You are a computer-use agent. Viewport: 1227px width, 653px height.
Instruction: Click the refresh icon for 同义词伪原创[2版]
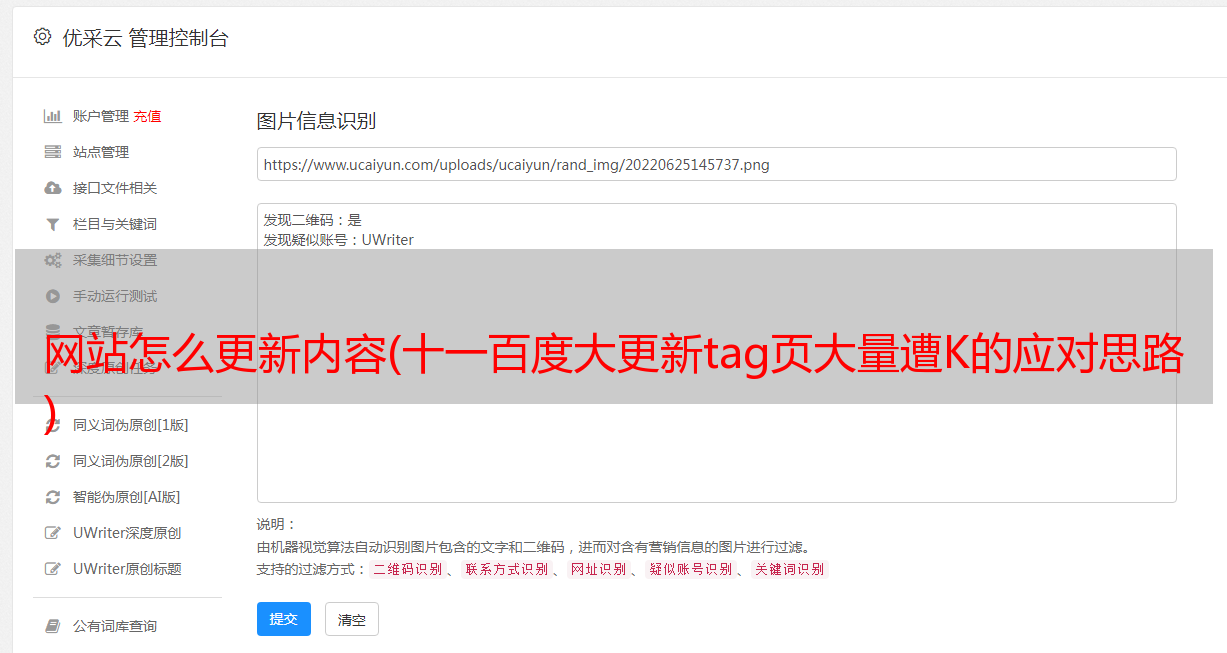(53, 461)
